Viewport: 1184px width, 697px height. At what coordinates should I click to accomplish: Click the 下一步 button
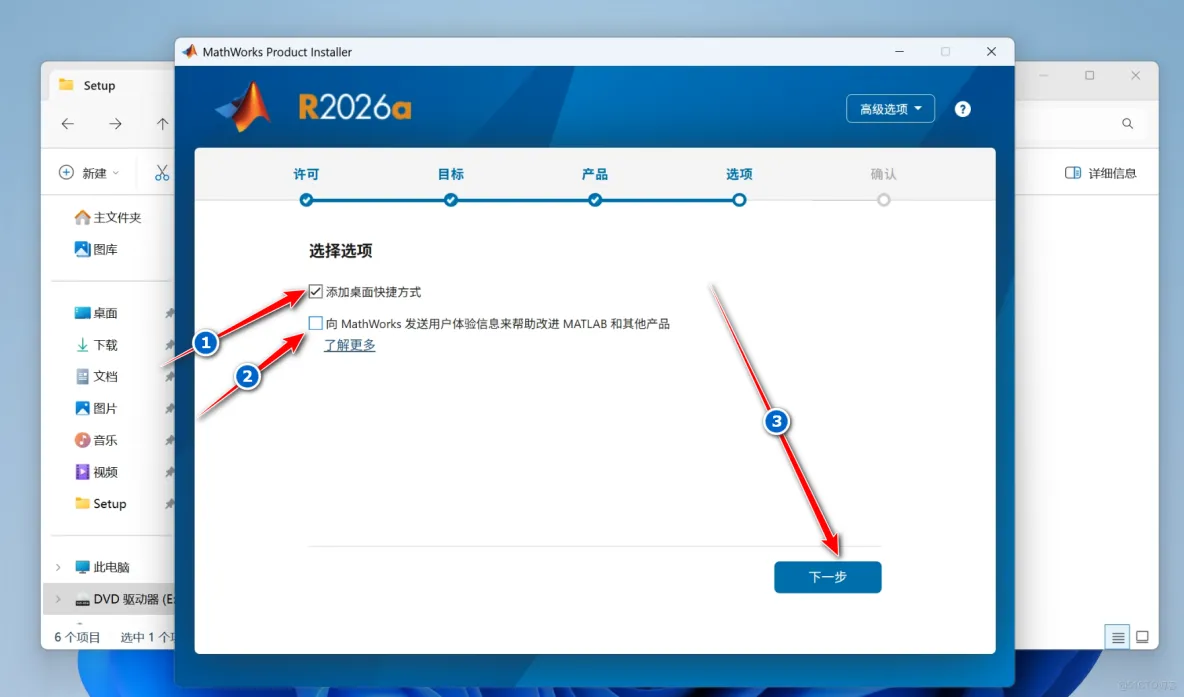point(828,577)
